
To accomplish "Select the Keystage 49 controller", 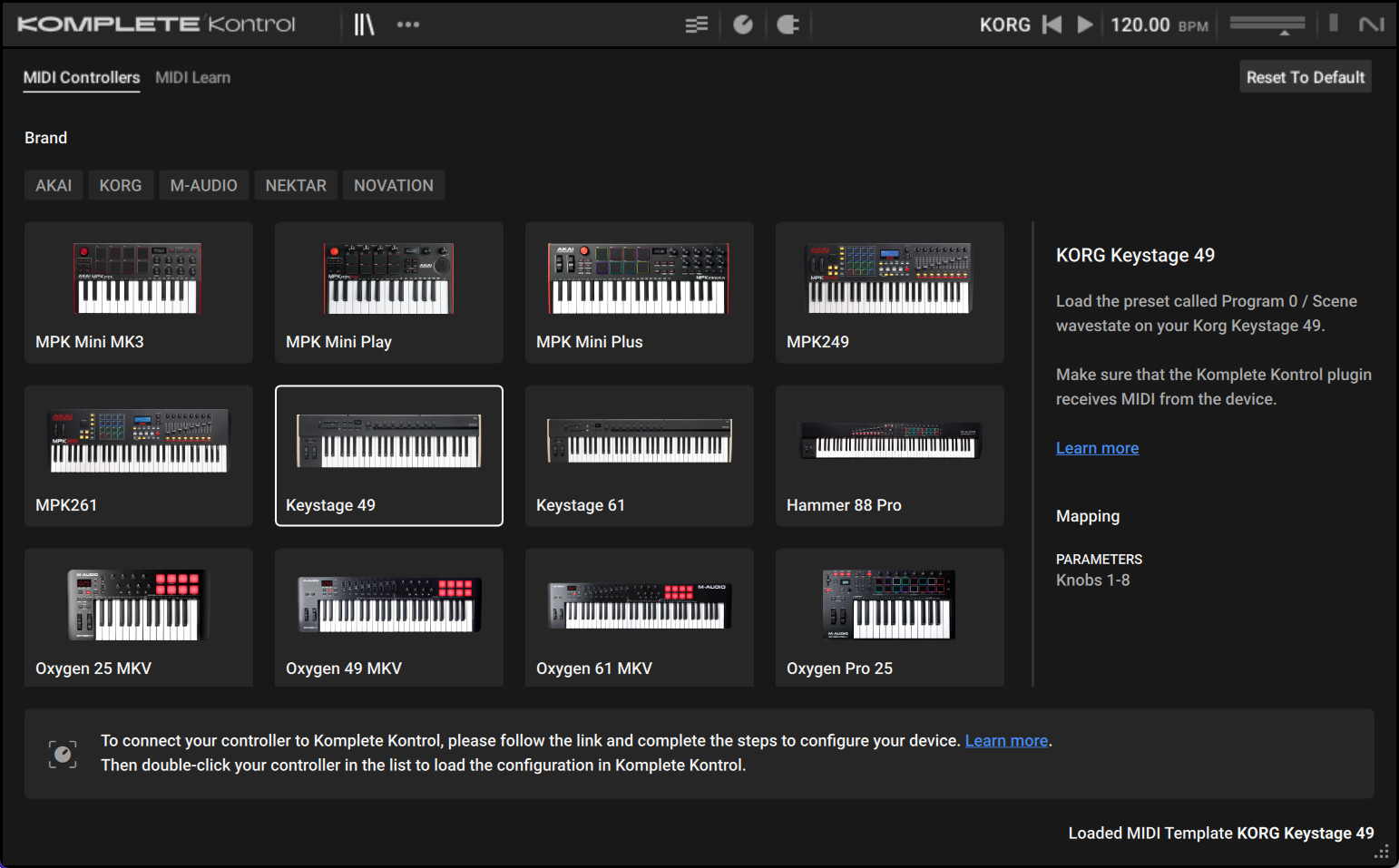I will 389,456.
